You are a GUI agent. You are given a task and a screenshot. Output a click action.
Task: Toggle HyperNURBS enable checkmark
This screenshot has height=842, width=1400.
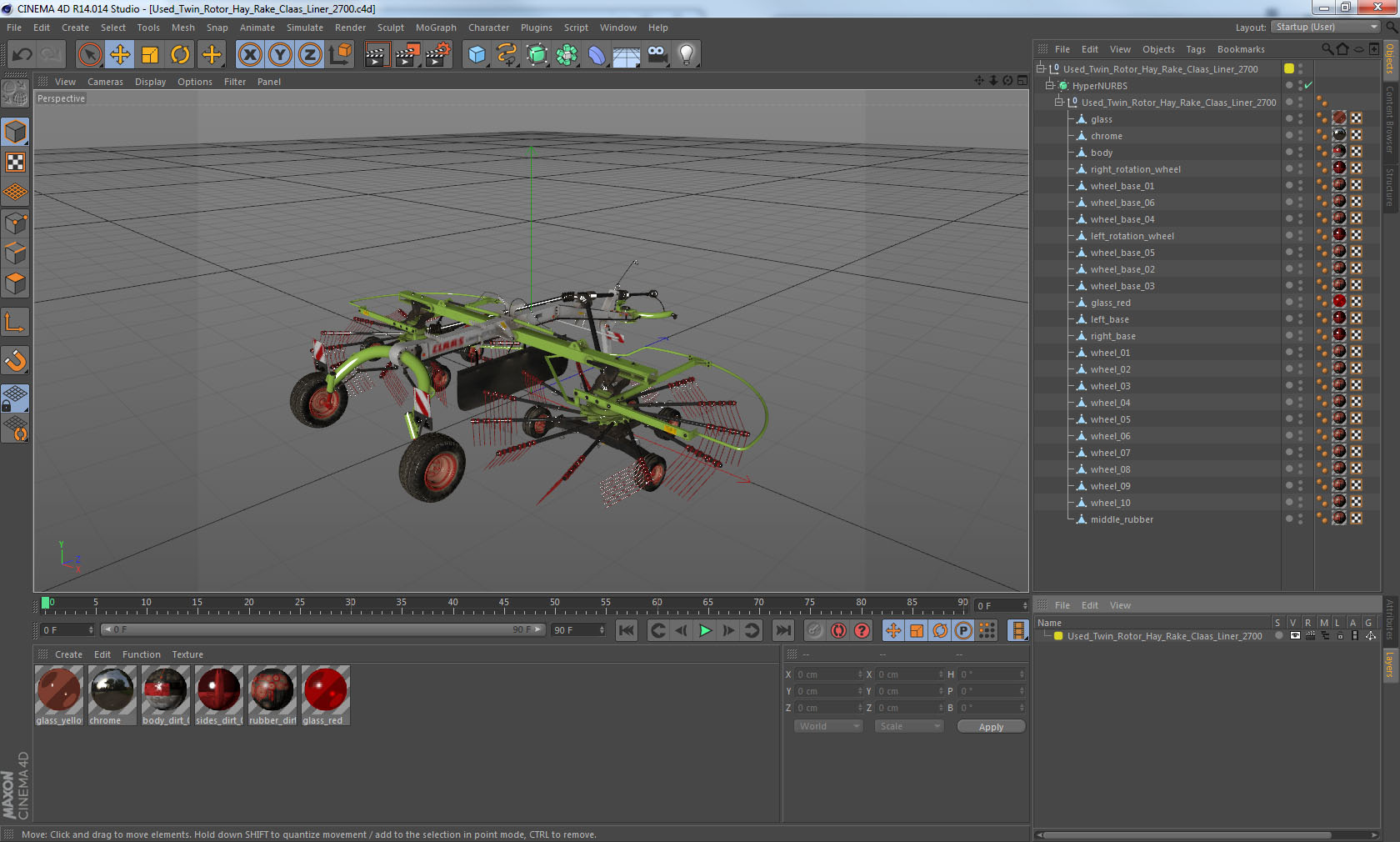pyautogui.click(x=1308, y=85)
